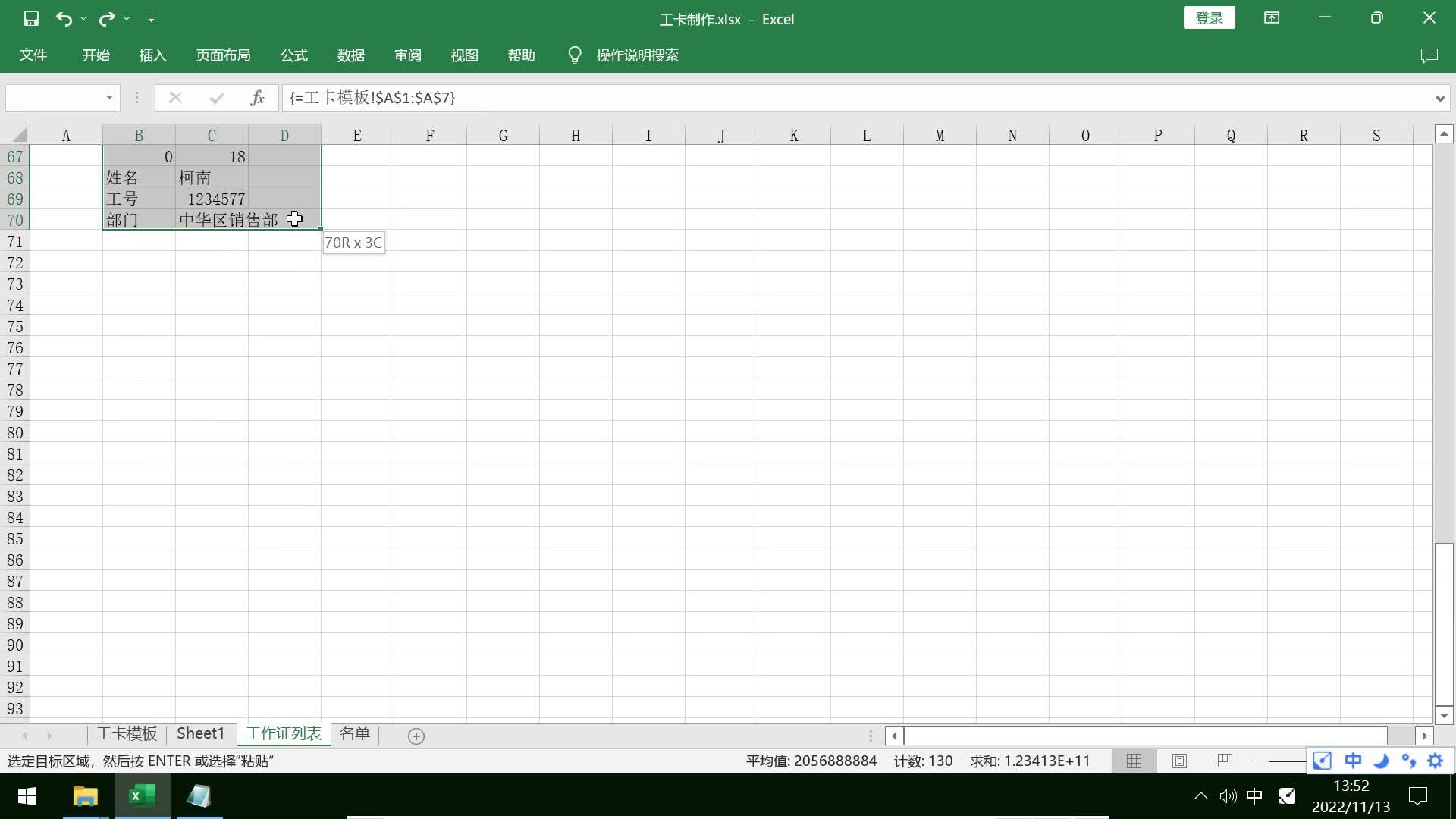Click cell labeled 部门 in row 70
This screenshot has height=819, width=1456.
pyautogui.click(x=139, y=220)
